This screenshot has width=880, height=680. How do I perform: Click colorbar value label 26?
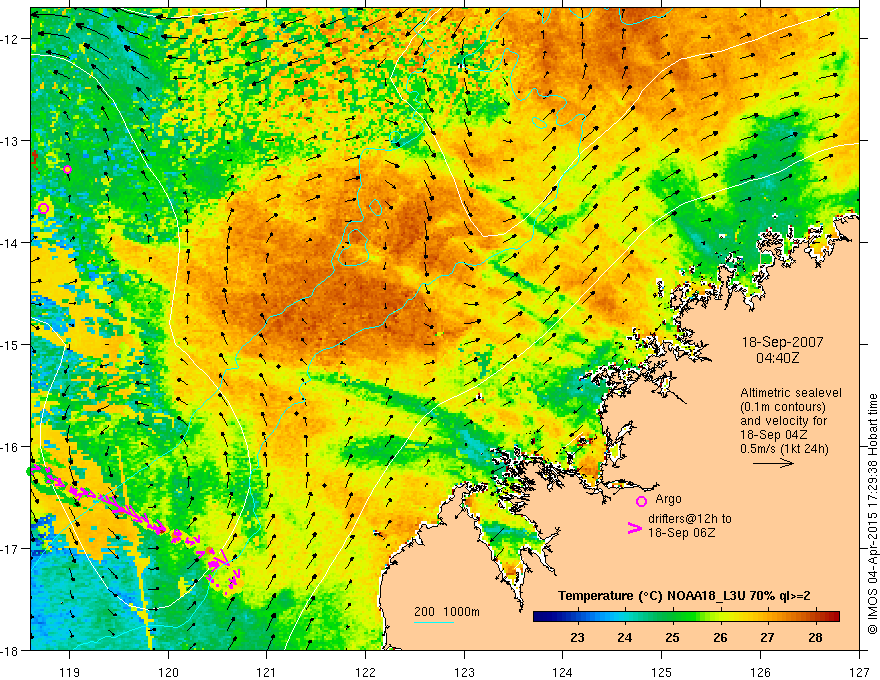(720, 637)
